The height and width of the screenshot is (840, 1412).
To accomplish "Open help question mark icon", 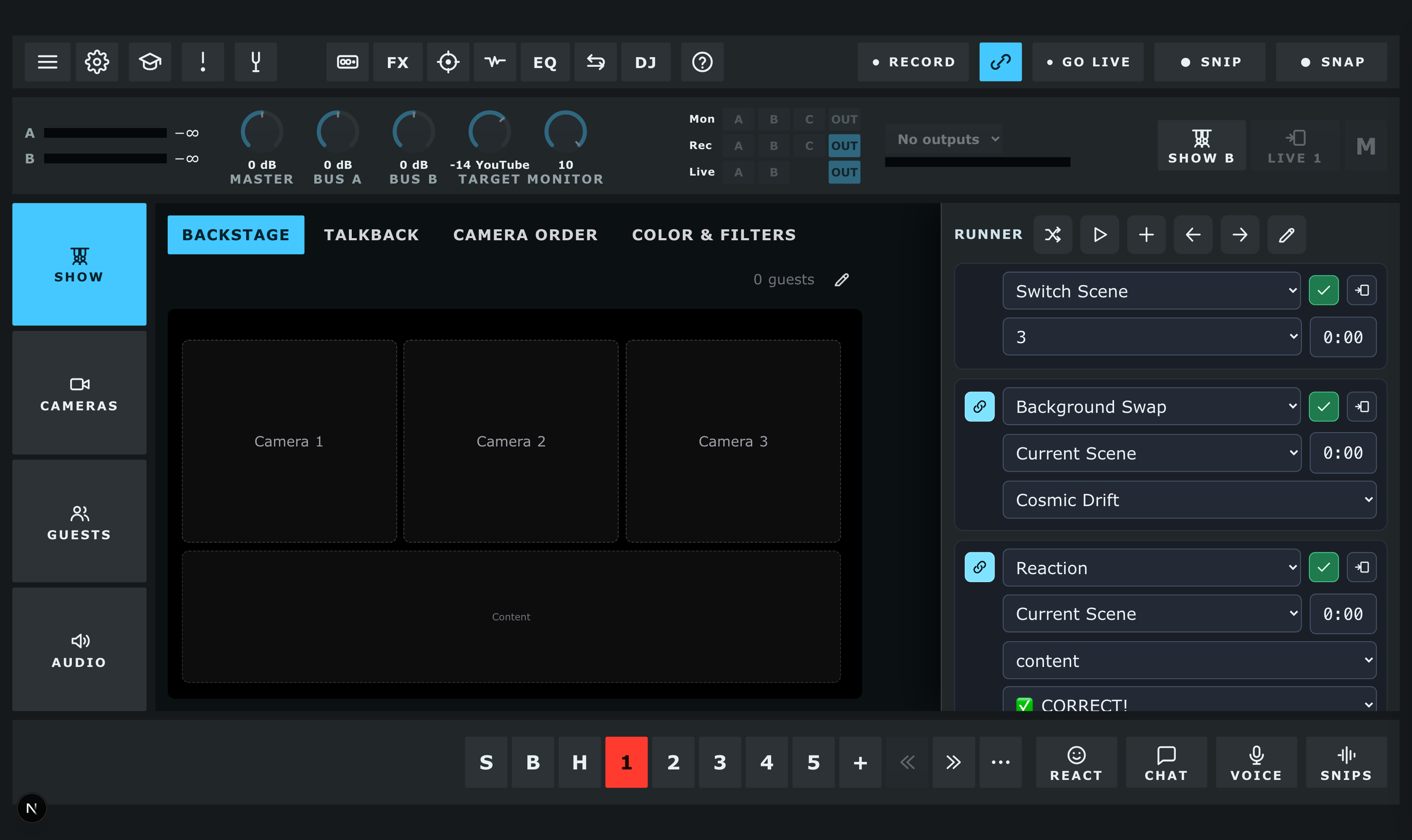I will click(702, 62).
